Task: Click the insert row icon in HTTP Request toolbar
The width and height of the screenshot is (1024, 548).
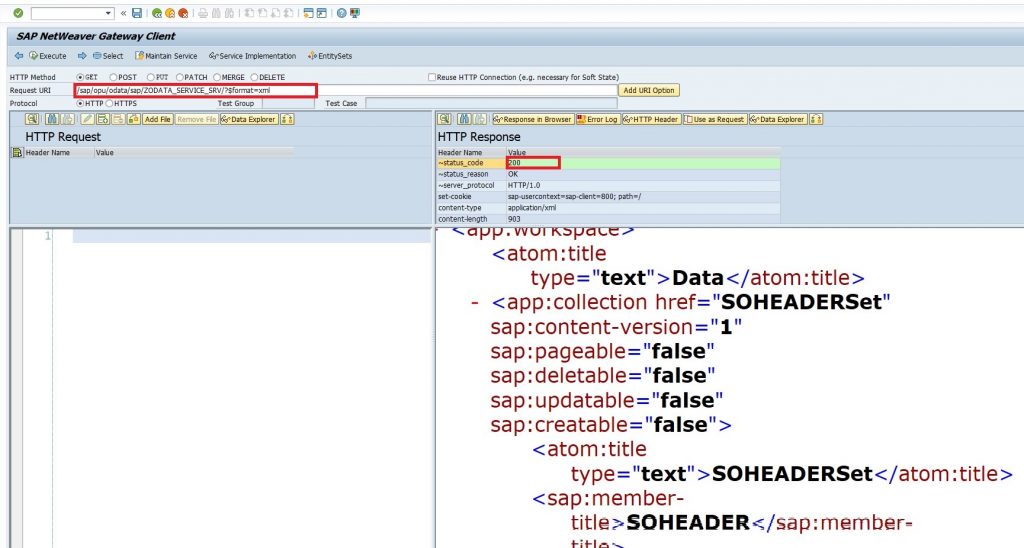Action: [103, 120]
